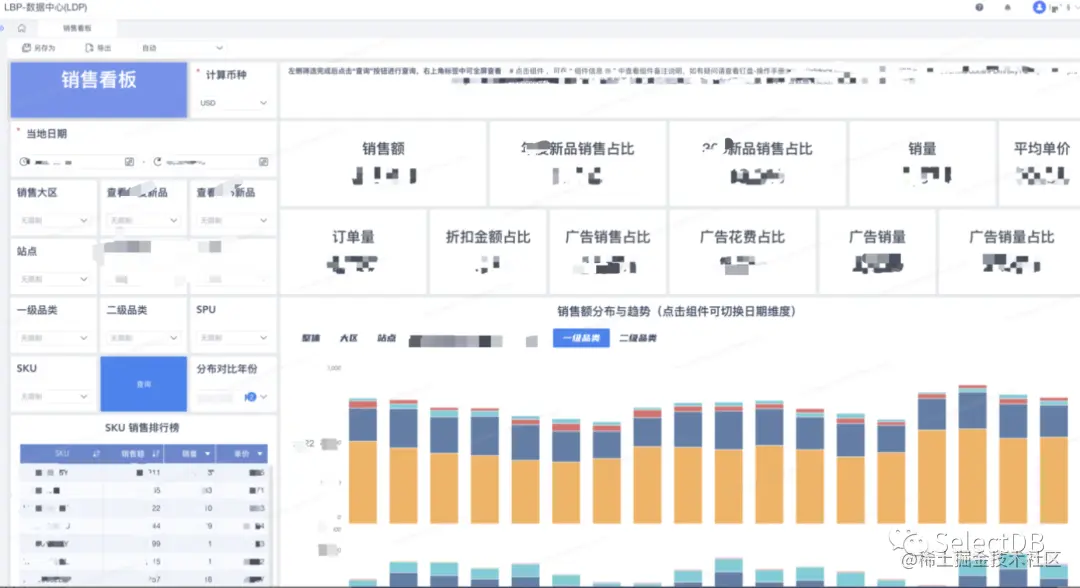Expand the 站点 dropdown
Viewport: 1080px width, 588px height.
tap(54, 279)
